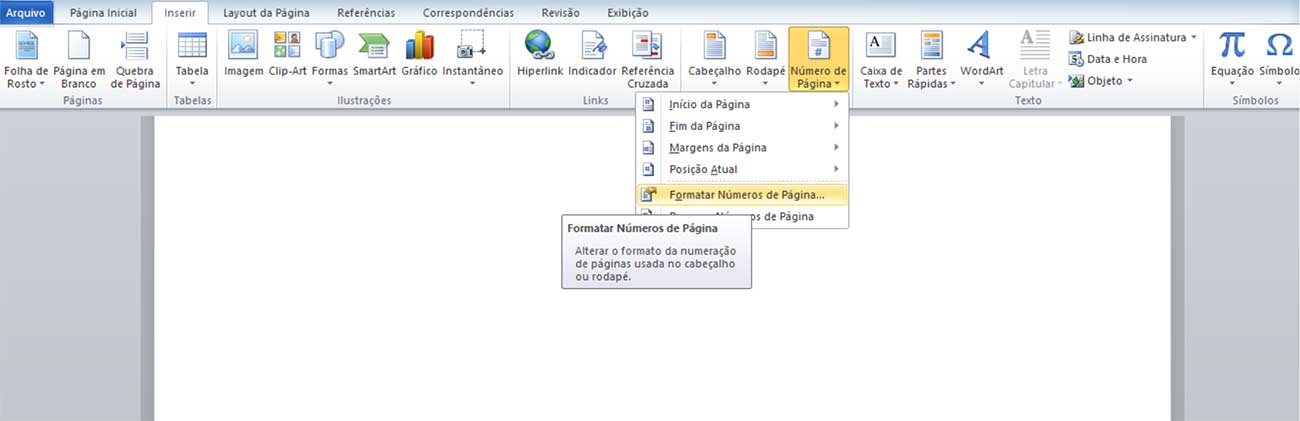Open the Símbolo gallery
This screenshot has width=1300, height=421.
[x=1279, y=59]
